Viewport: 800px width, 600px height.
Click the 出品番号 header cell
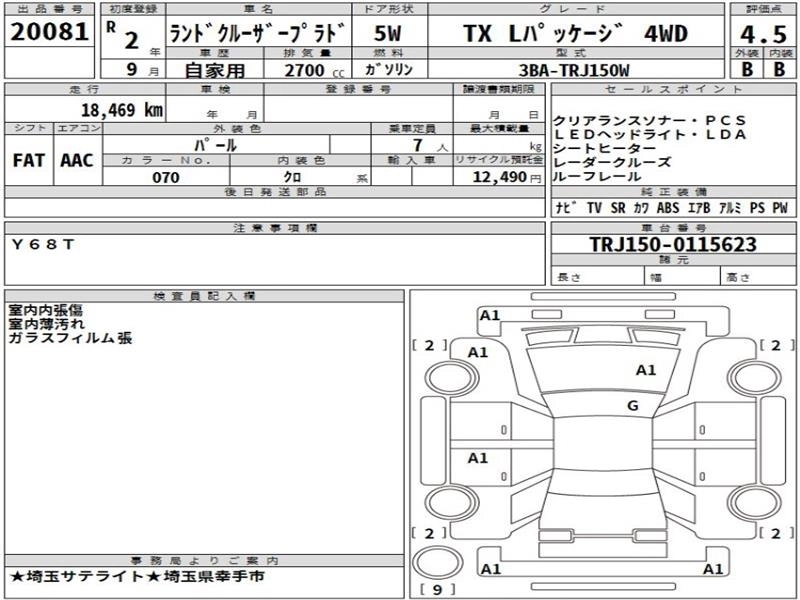pos(49,9)
